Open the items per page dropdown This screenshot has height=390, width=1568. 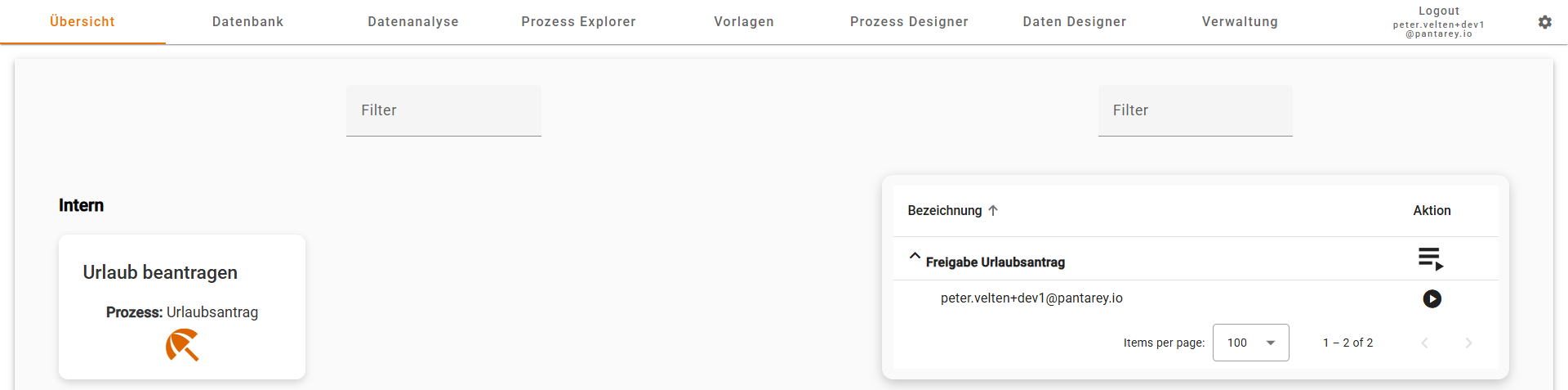[1250, 343]
